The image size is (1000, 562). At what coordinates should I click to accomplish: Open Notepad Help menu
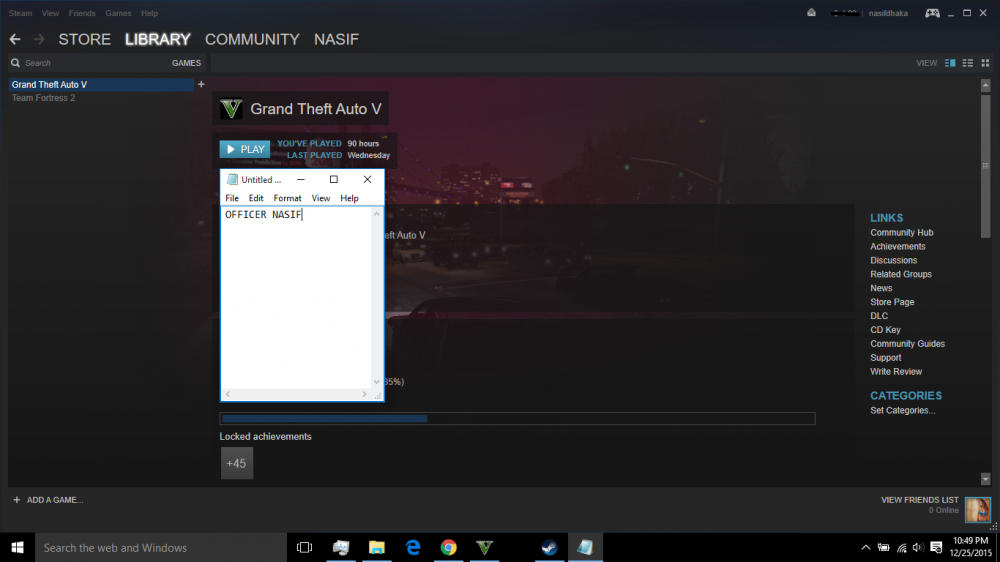click(349, 198)
